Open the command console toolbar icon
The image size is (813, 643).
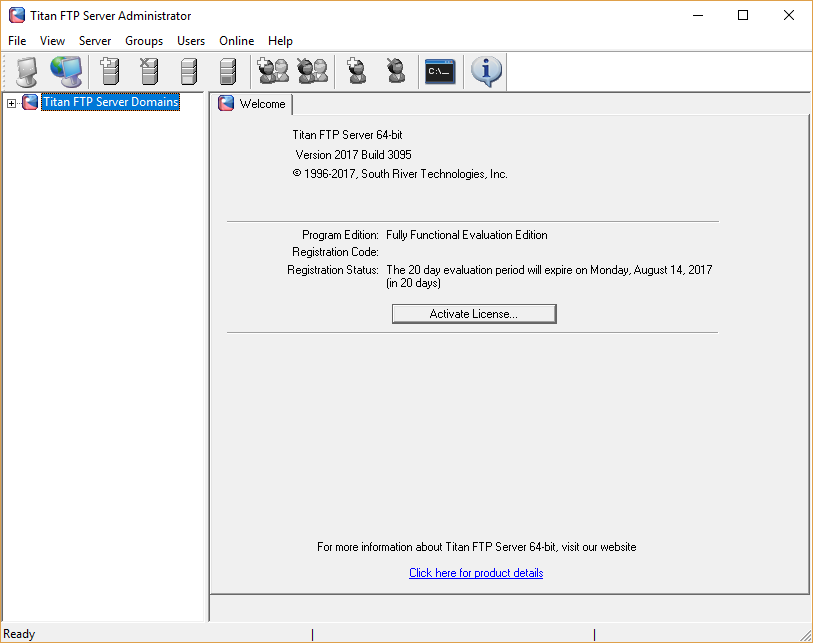click(x=440, y=72)
